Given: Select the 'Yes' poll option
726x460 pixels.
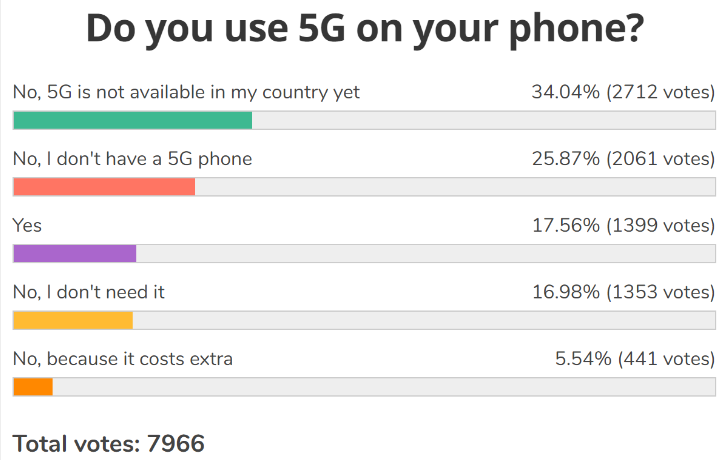Looking at the screenshot, I should 27,226.
